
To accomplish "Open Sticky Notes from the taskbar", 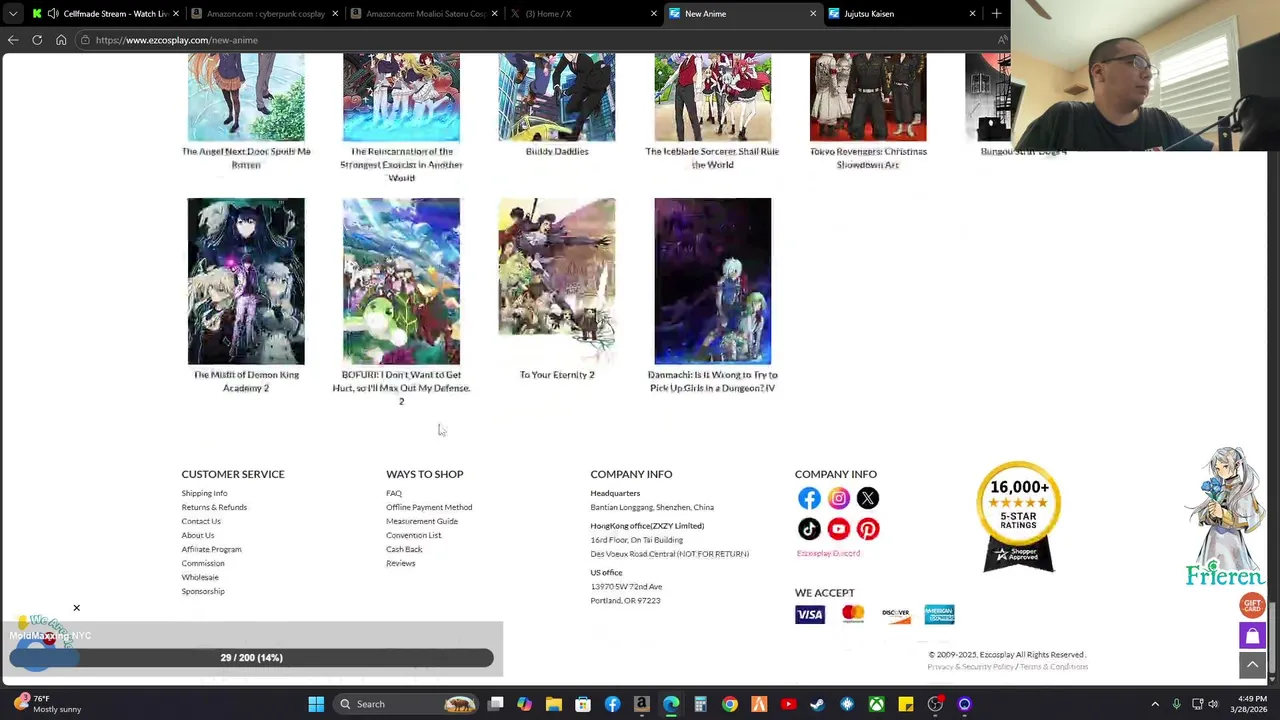I will point(906,704).
